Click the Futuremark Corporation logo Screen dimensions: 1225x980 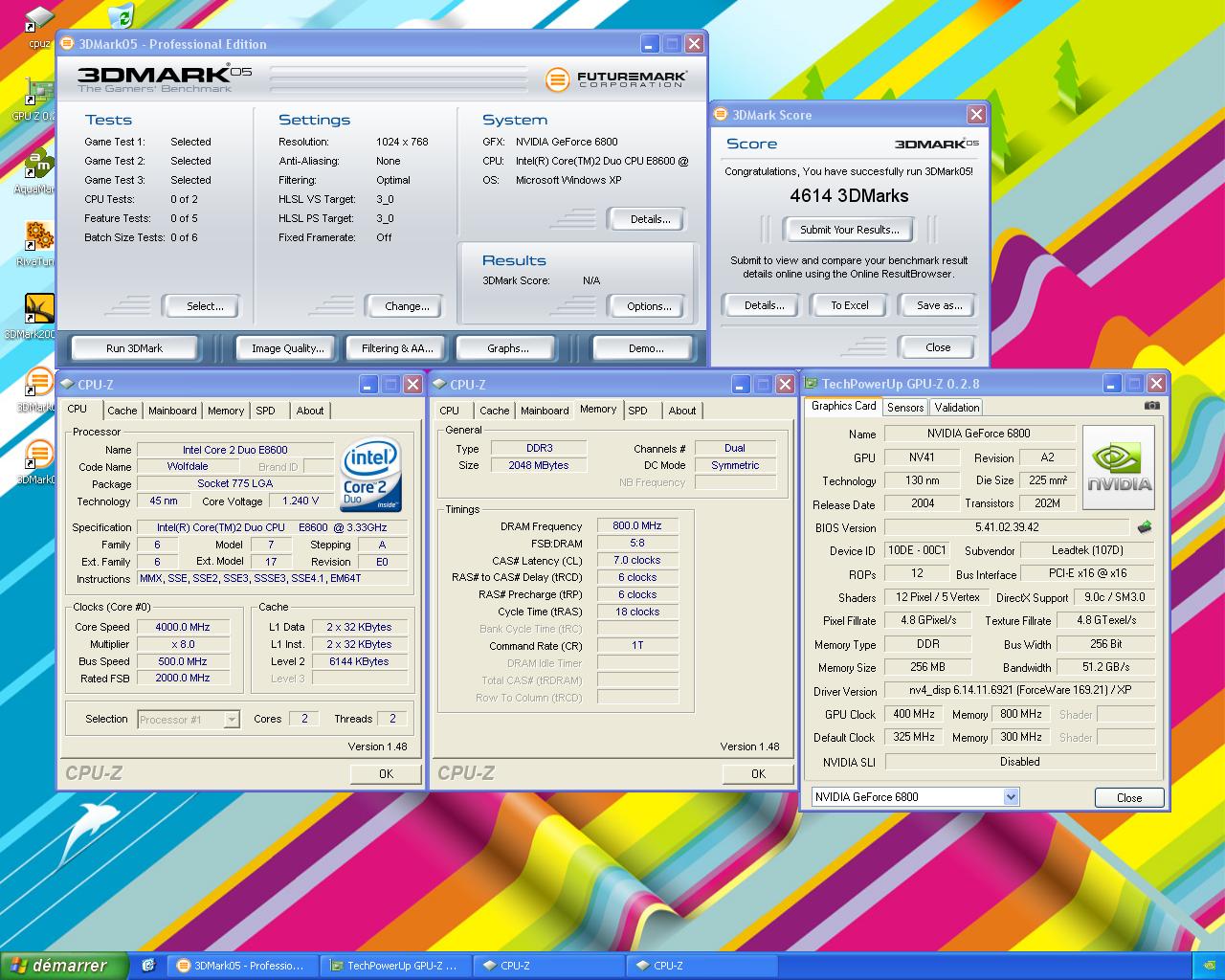pos(616,79)
